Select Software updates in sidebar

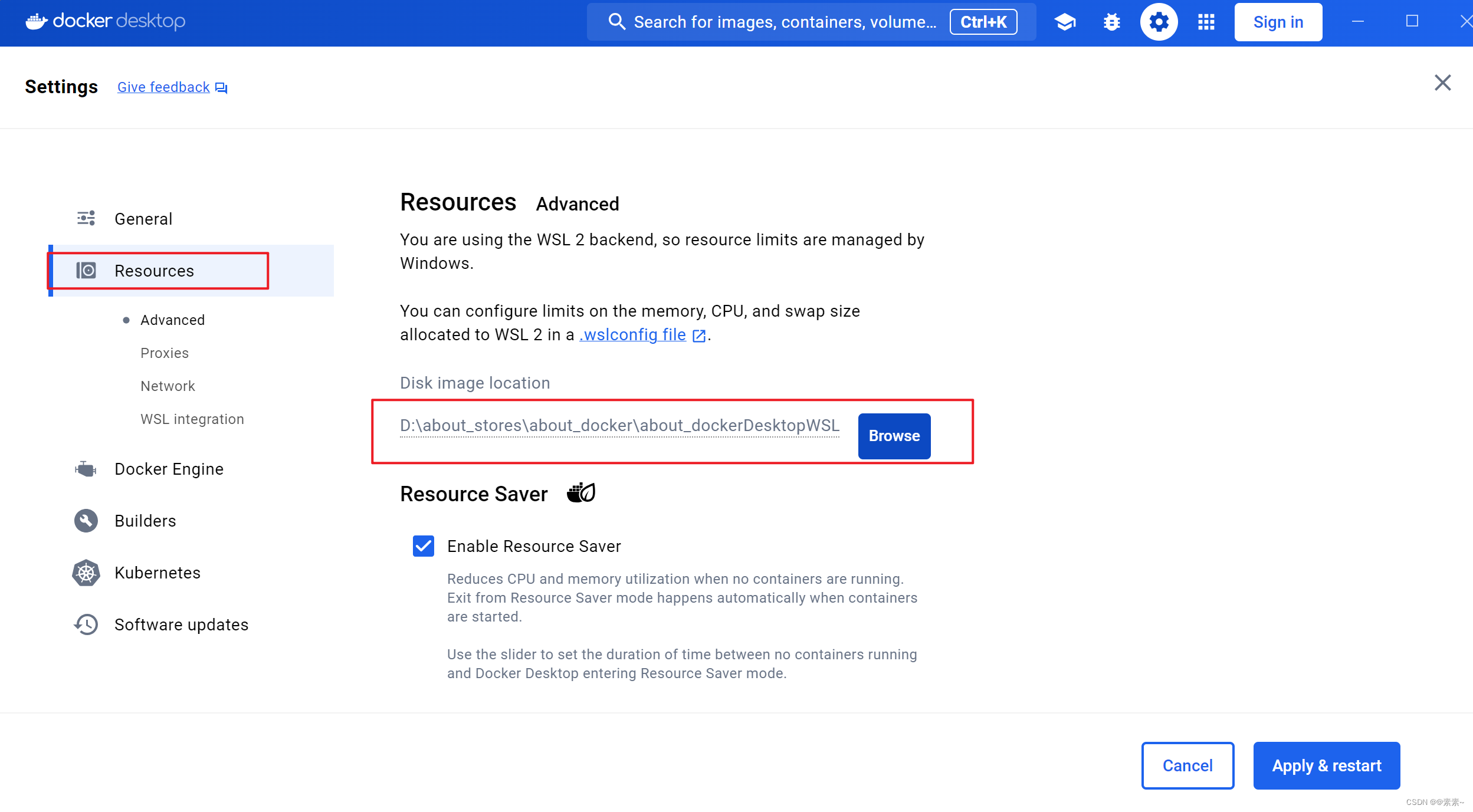(181, 624)
